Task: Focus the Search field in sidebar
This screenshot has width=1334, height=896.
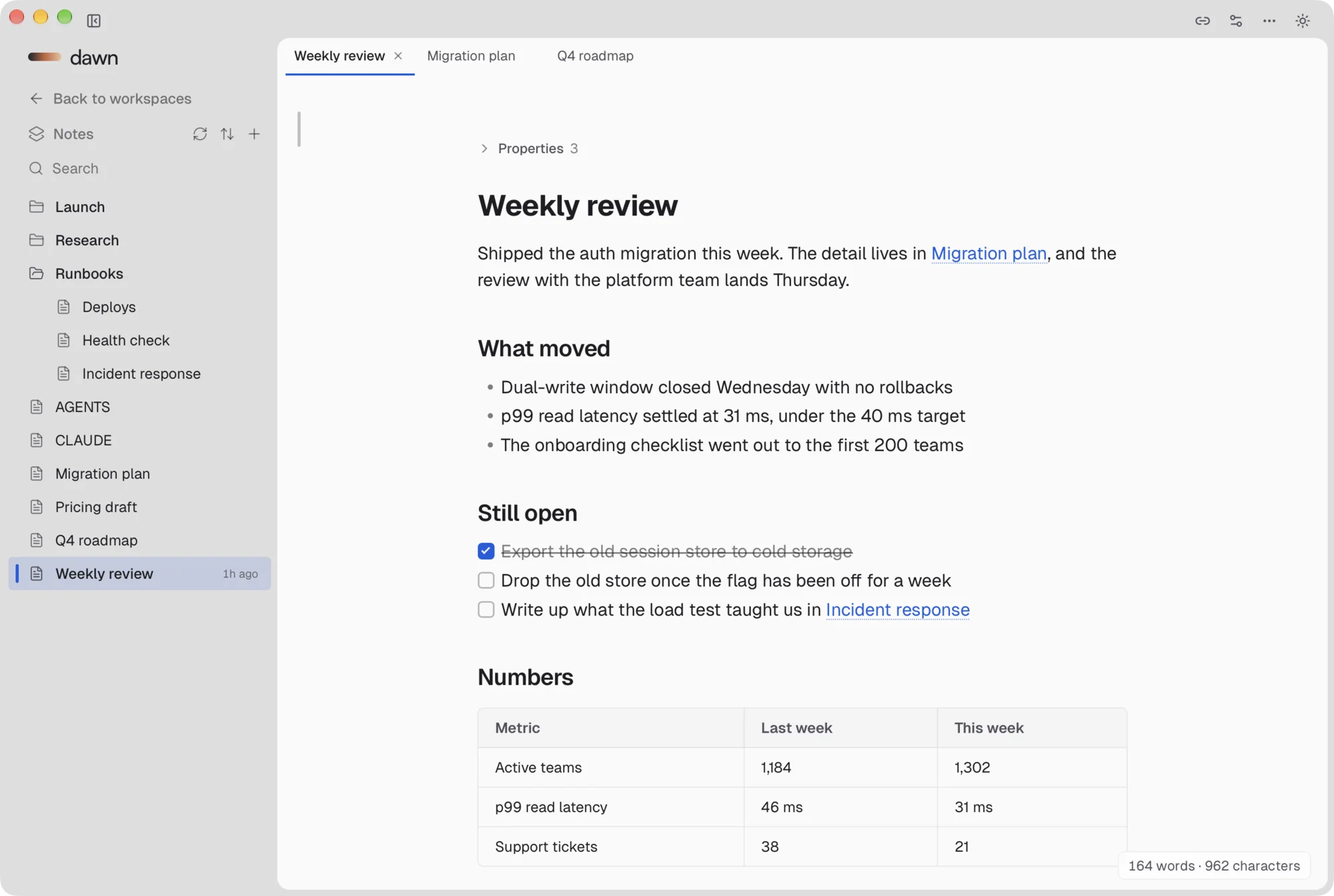Action: coord(139,168)
